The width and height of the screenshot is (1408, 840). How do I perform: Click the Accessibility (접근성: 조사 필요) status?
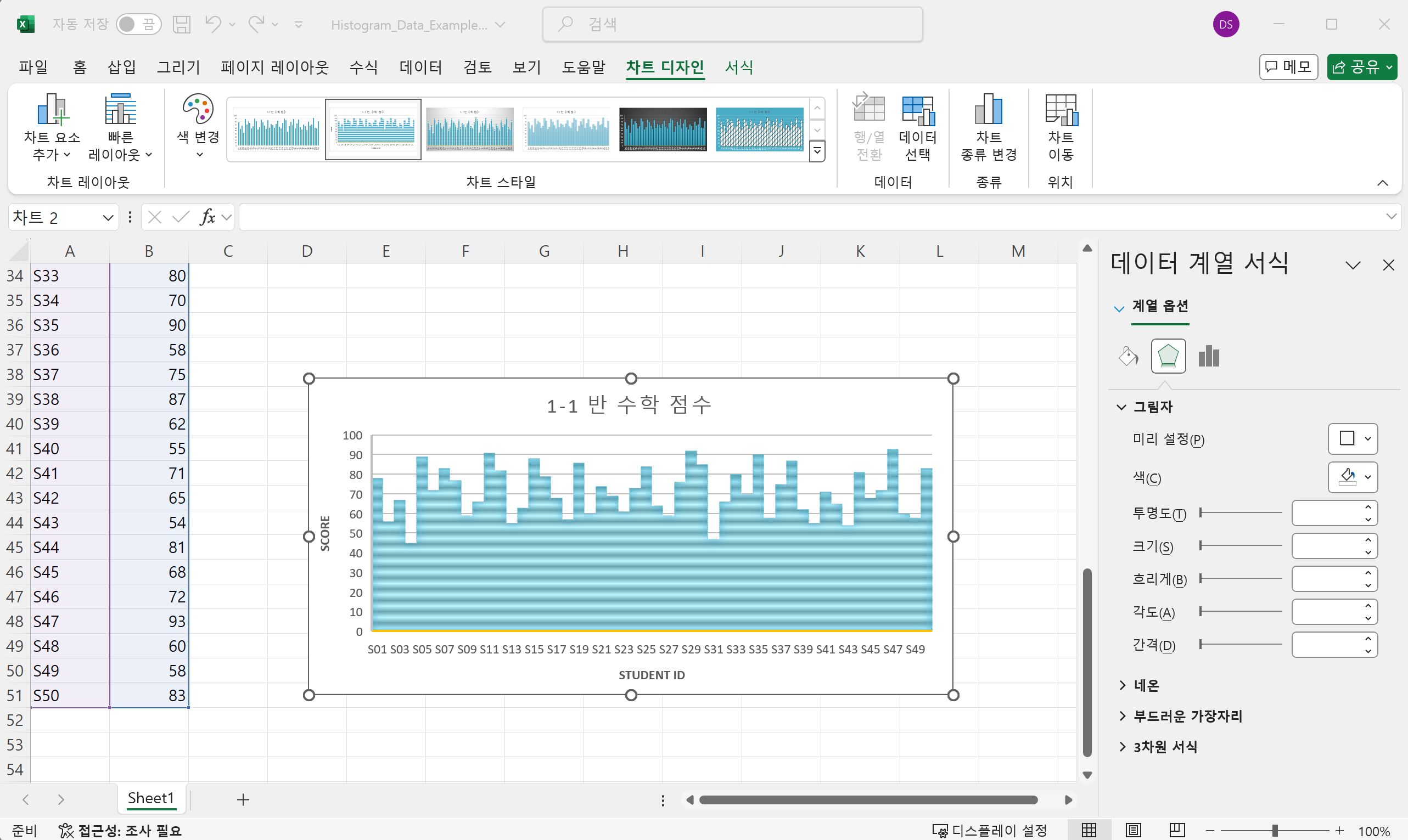coord(120,830)
